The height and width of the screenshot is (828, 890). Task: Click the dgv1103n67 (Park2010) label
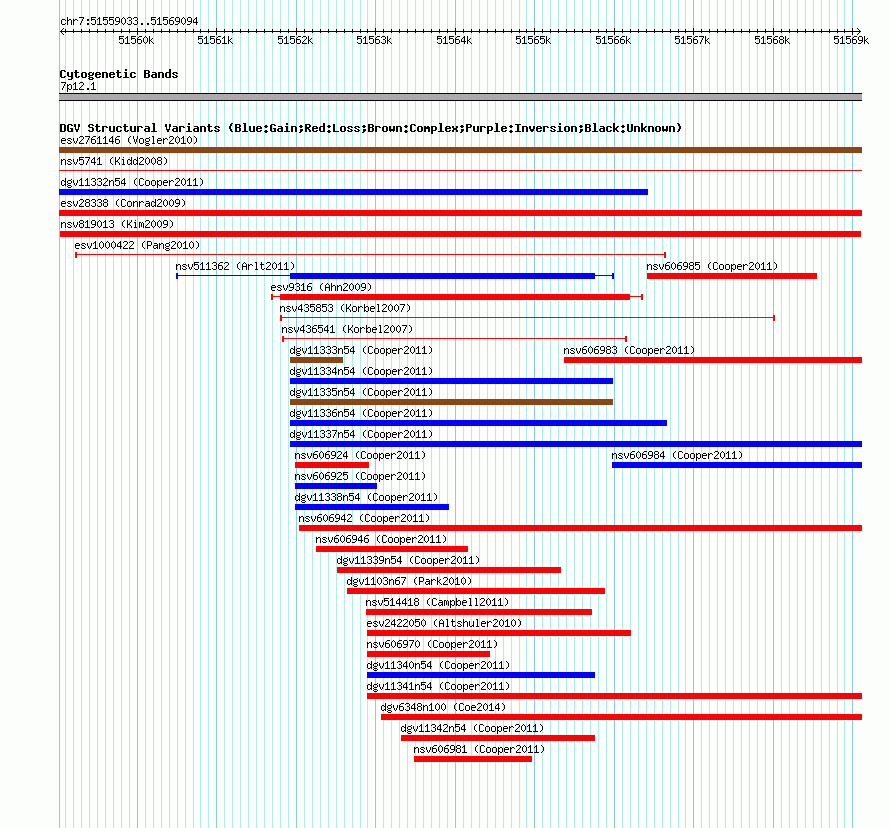(x=409, y=581)
